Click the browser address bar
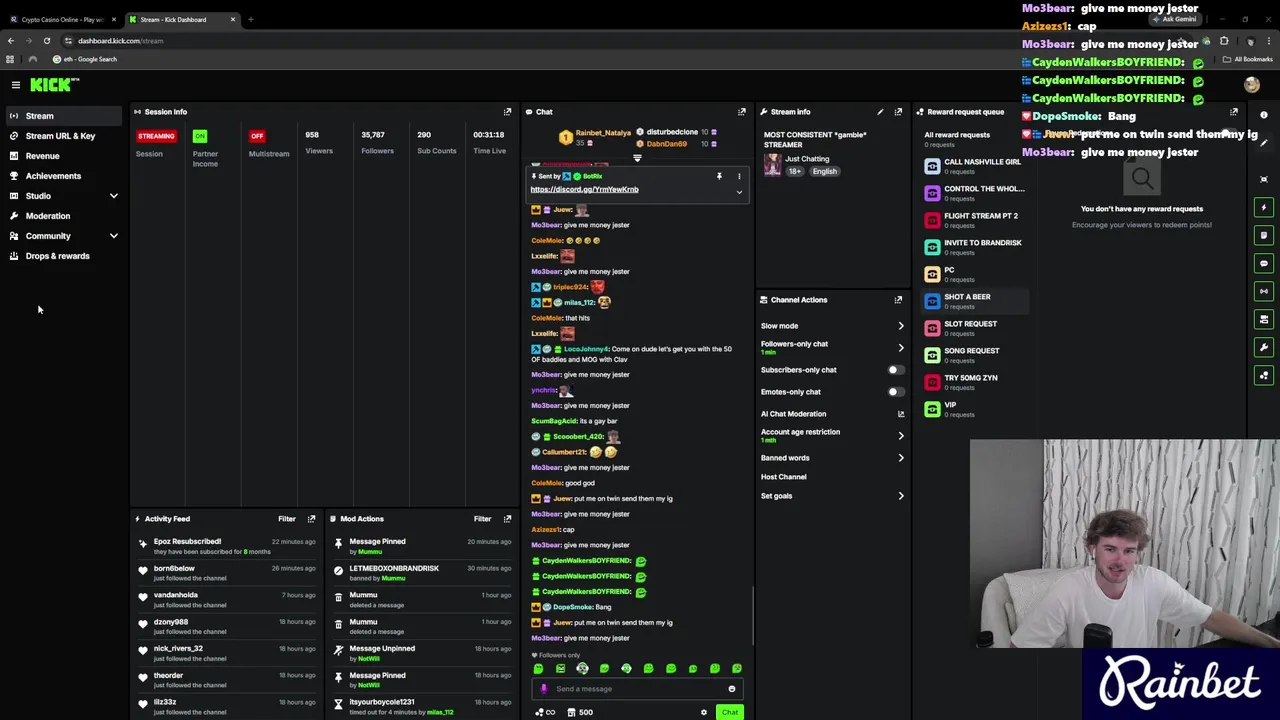1280x720 pixels. pos(600,41)
